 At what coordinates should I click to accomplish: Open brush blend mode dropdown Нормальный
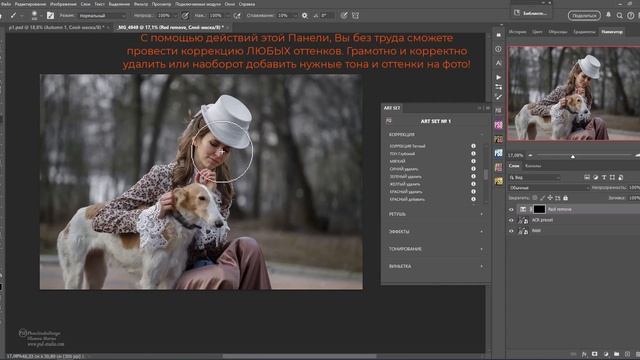click(x=102, y=16)
